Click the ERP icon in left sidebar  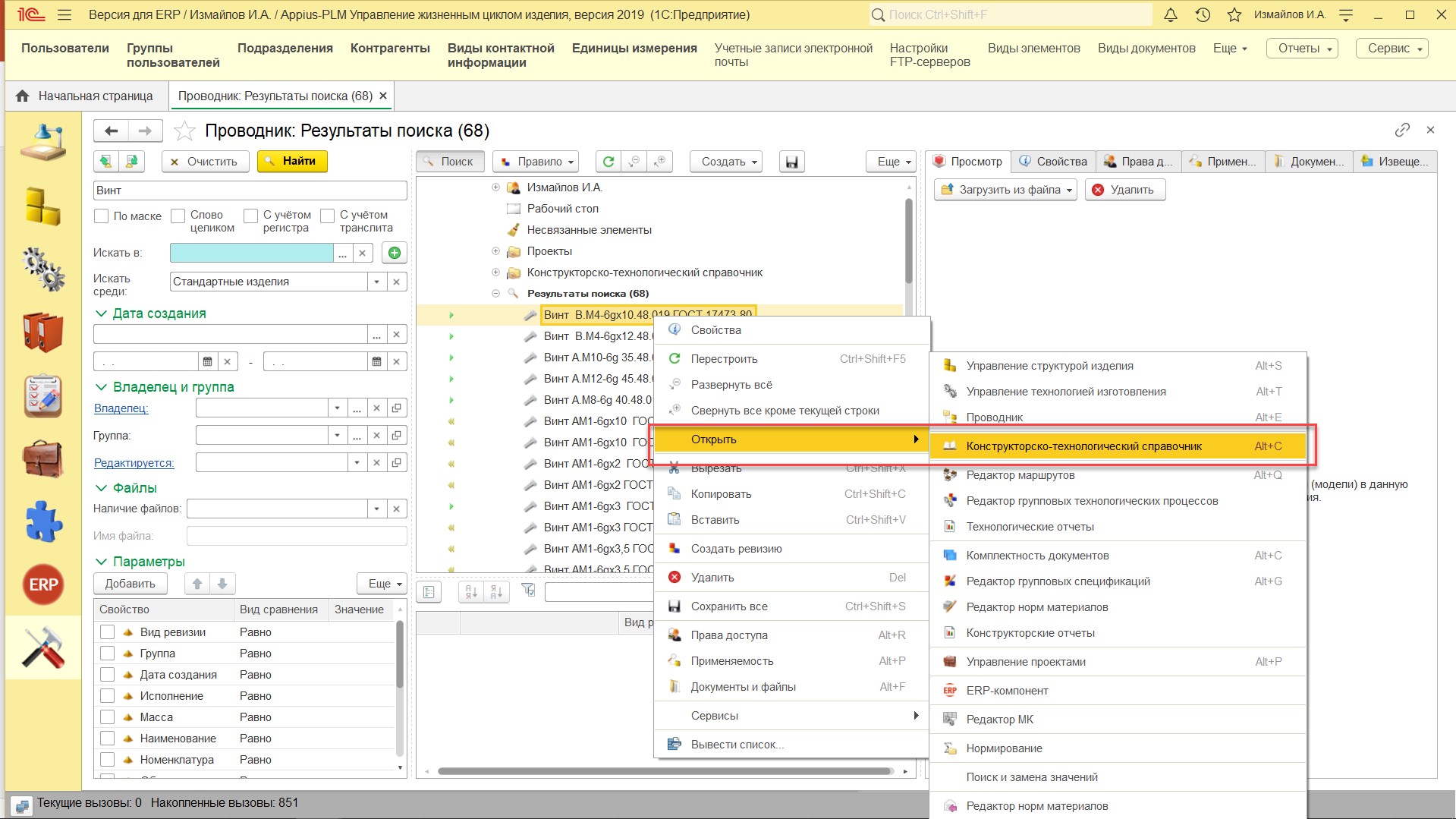pos(43,584)
